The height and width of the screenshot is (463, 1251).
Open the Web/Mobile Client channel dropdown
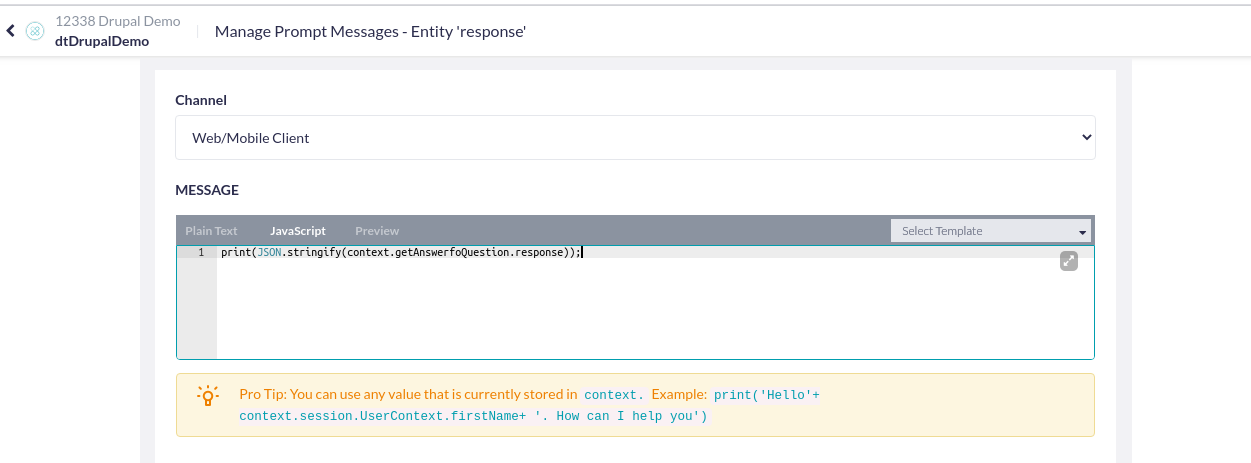point(635,138)
